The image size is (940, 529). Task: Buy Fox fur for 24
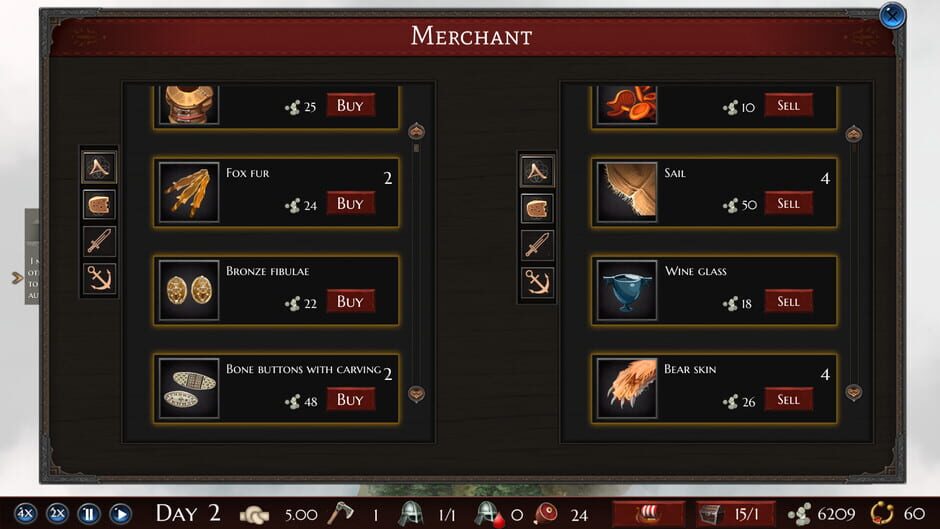coord(351,203)
